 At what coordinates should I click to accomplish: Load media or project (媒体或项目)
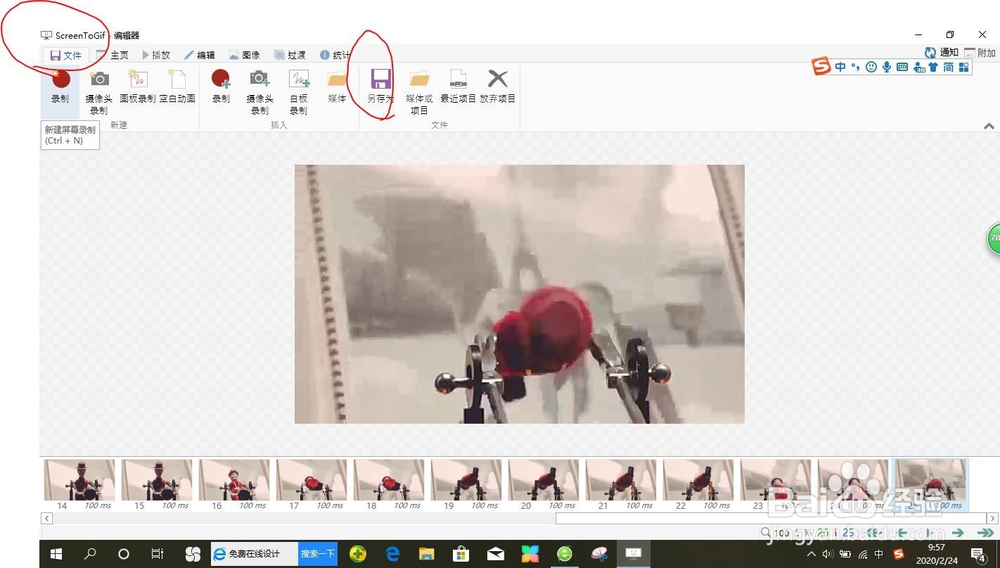[x=419, y=92]
